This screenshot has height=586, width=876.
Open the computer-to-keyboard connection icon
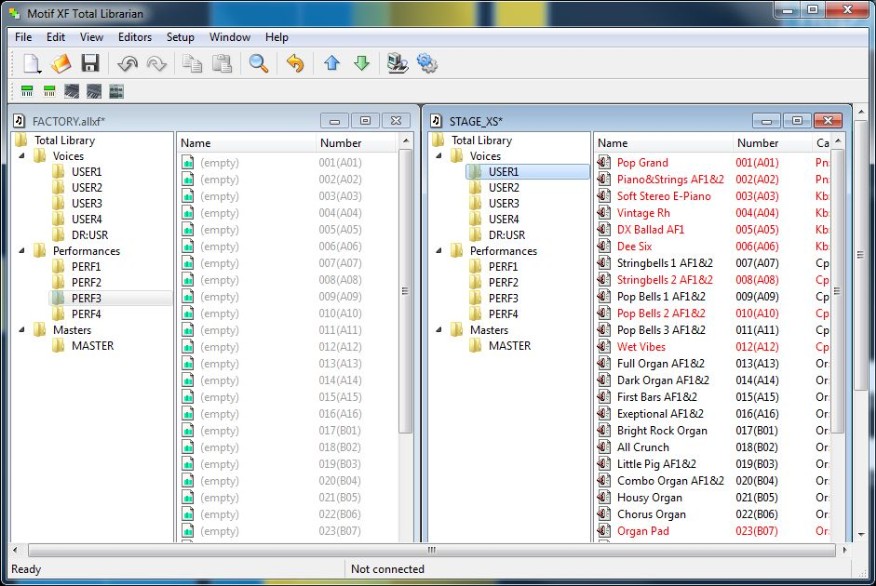398,64
